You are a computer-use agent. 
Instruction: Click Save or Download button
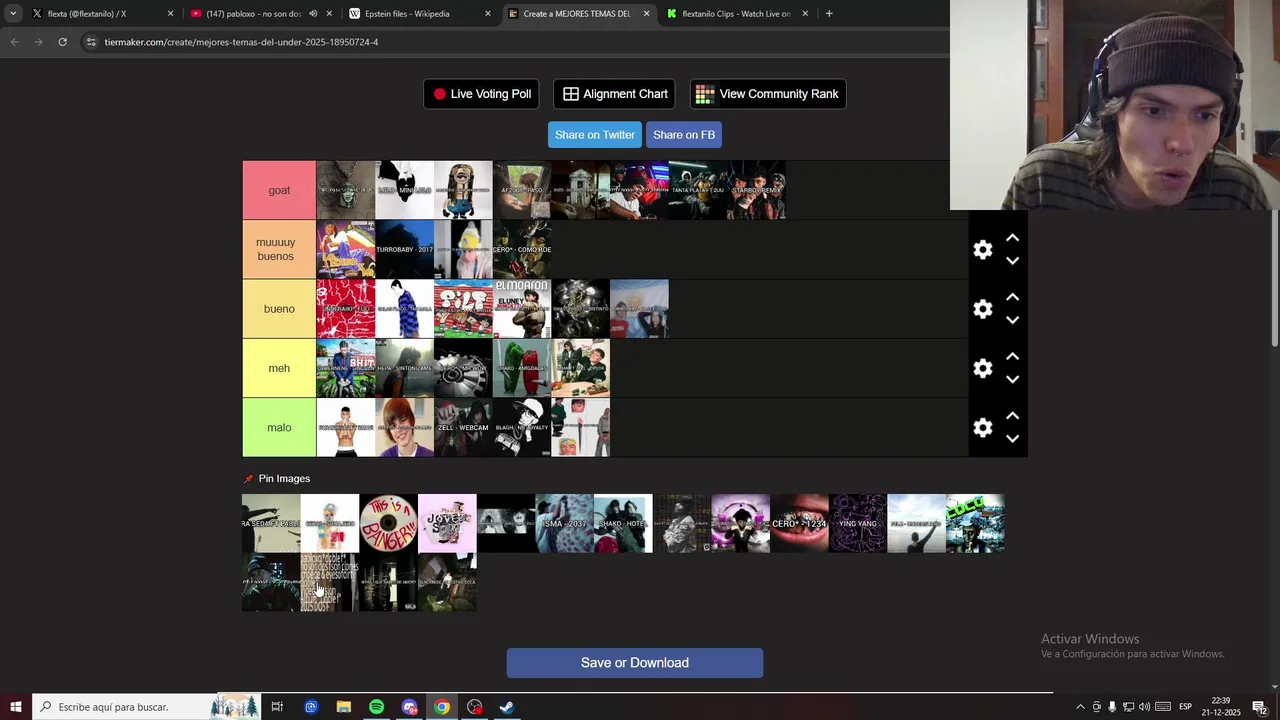coord(635,663)
